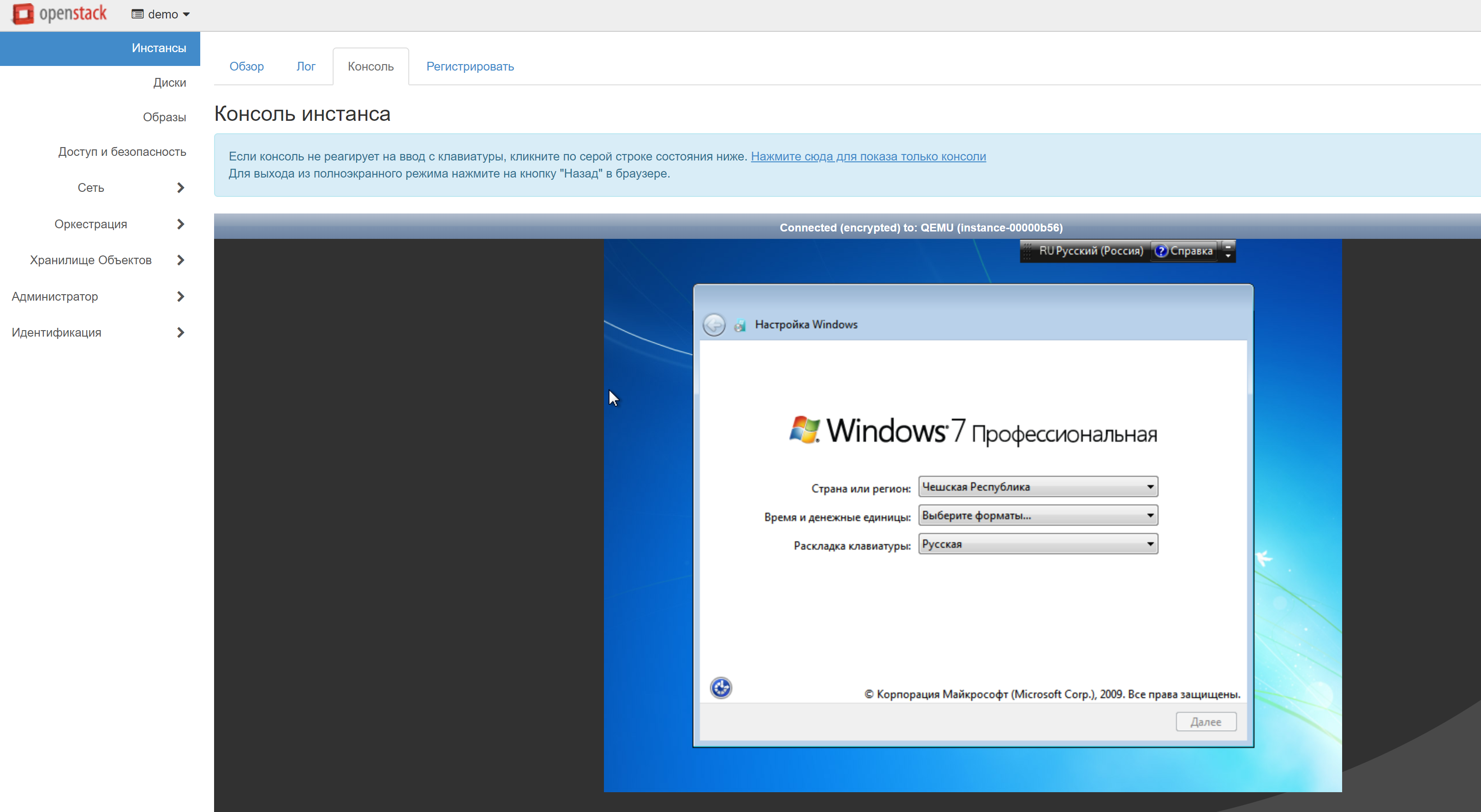Expand the Администратор sidebar section
1481x812 pixels.
(100, 296)
